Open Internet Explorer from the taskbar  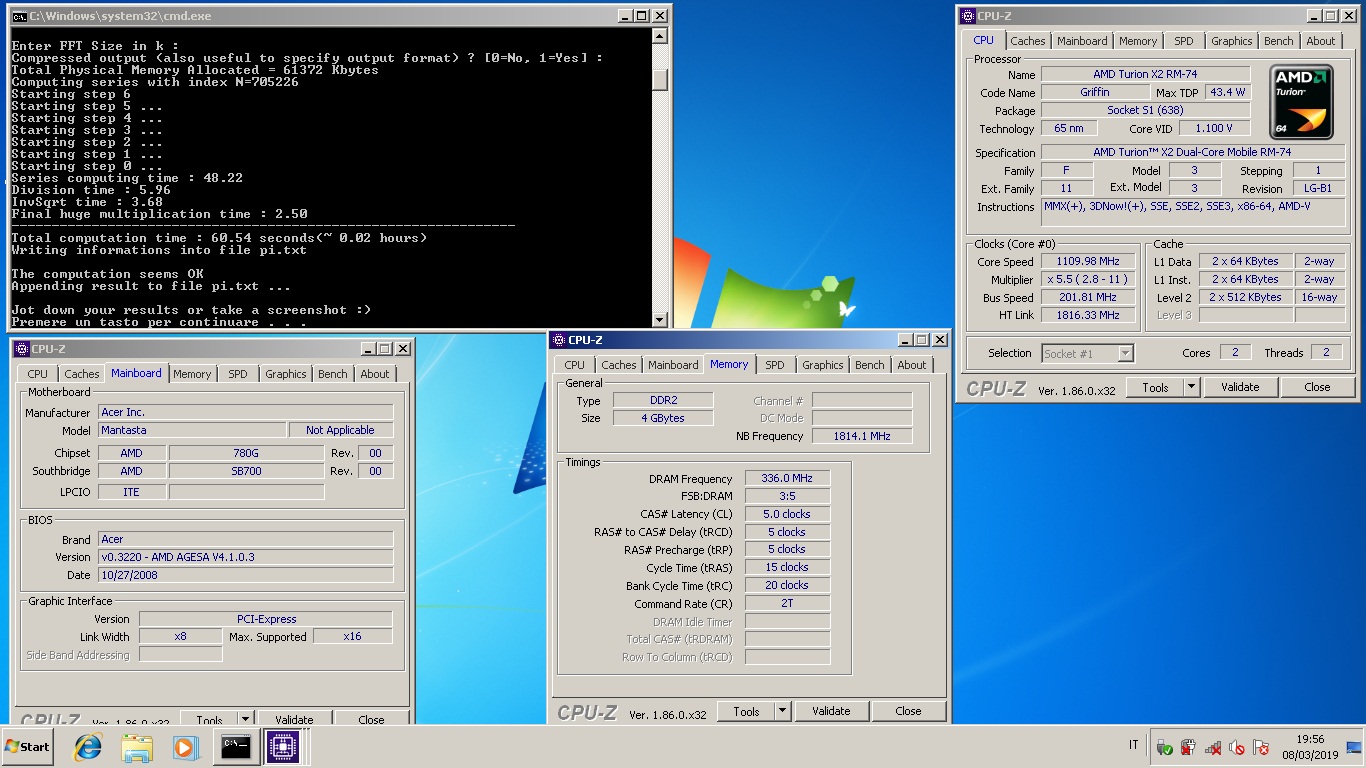[88, 746]
